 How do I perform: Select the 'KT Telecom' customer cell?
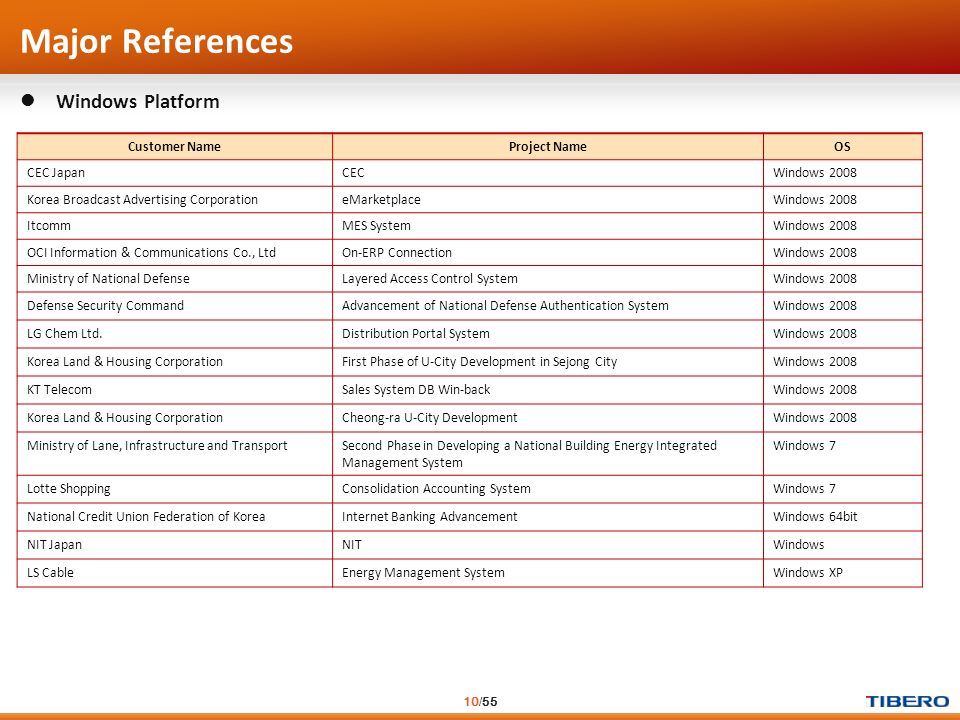(x=174, y=389)
